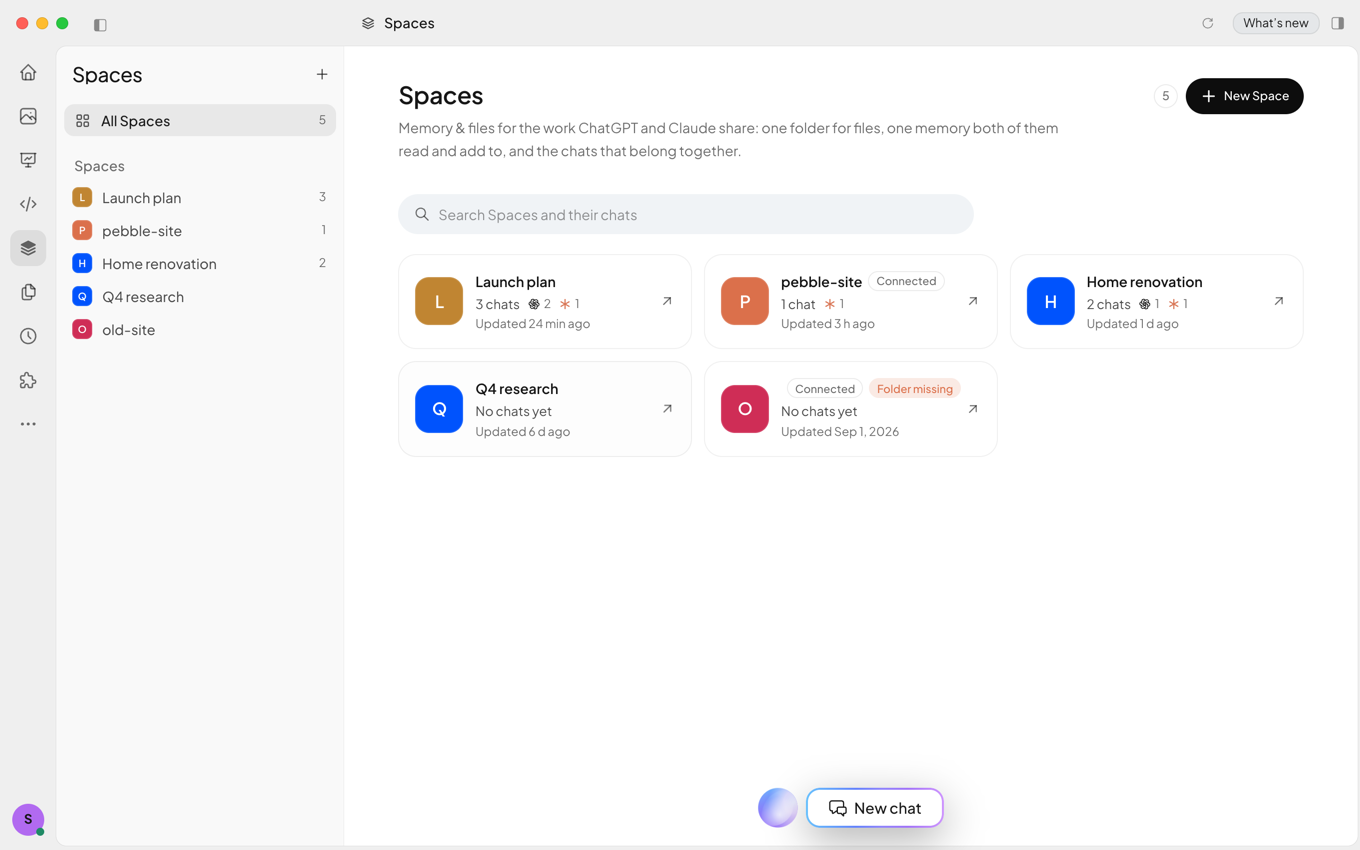Viewport: 1360px width, 850px height.
Task: Open Q4 research in the sidebar list
Action: [x=200, y=296]
